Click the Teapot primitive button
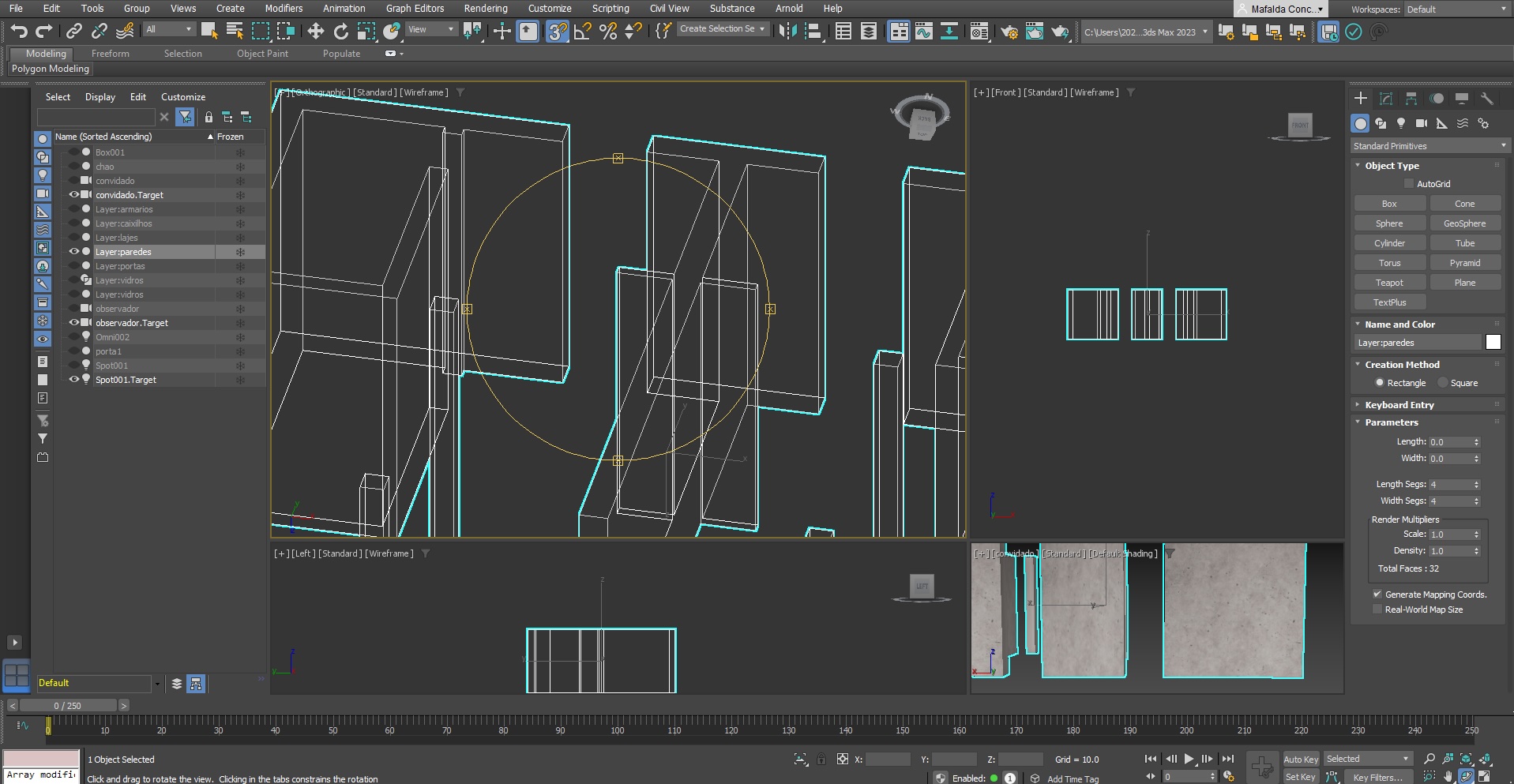 (x=1389, y=283)
